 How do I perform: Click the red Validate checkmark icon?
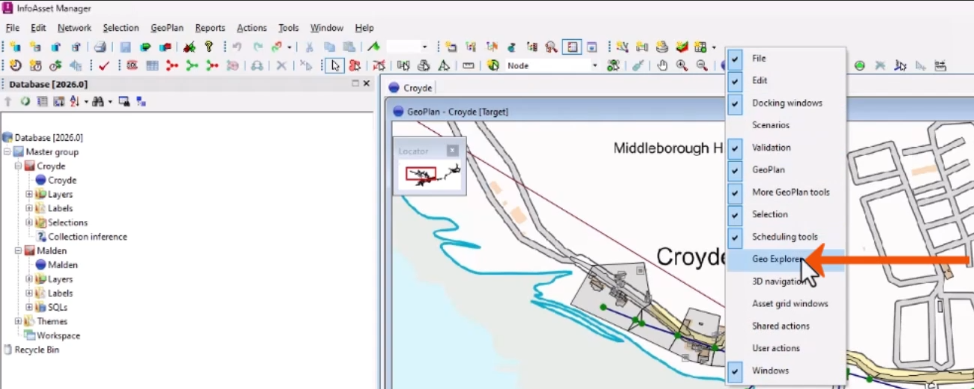[x=104, y=65]
